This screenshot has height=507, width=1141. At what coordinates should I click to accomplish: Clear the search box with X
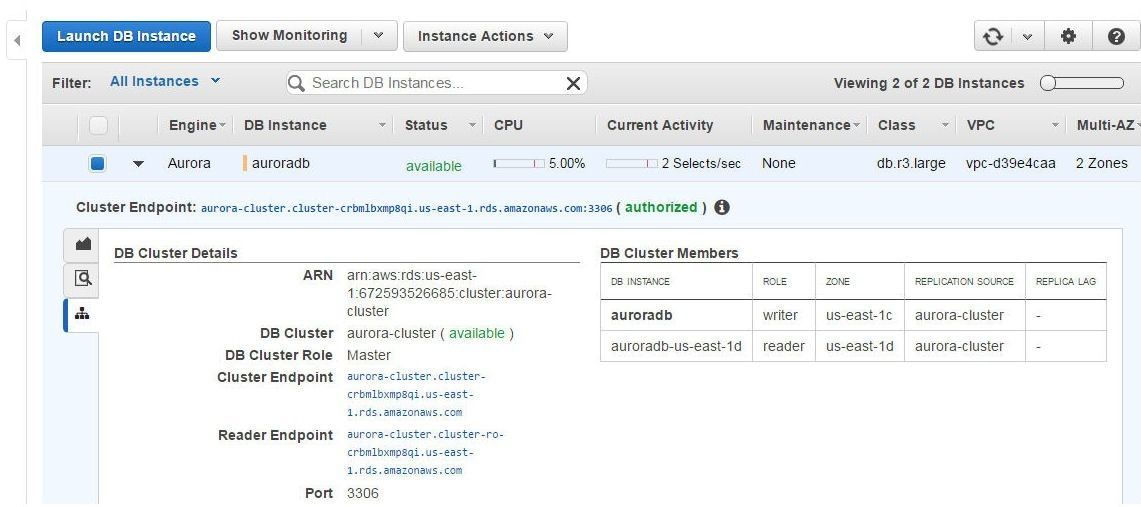(x=573, y=83)
